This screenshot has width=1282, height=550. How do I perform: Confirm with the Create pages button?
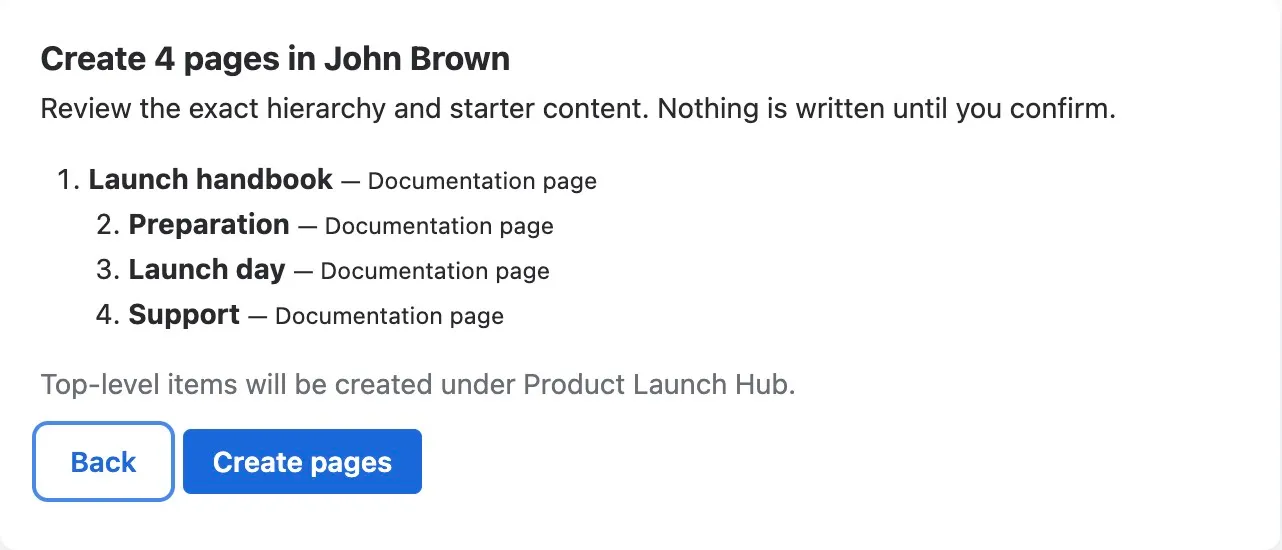302,462
